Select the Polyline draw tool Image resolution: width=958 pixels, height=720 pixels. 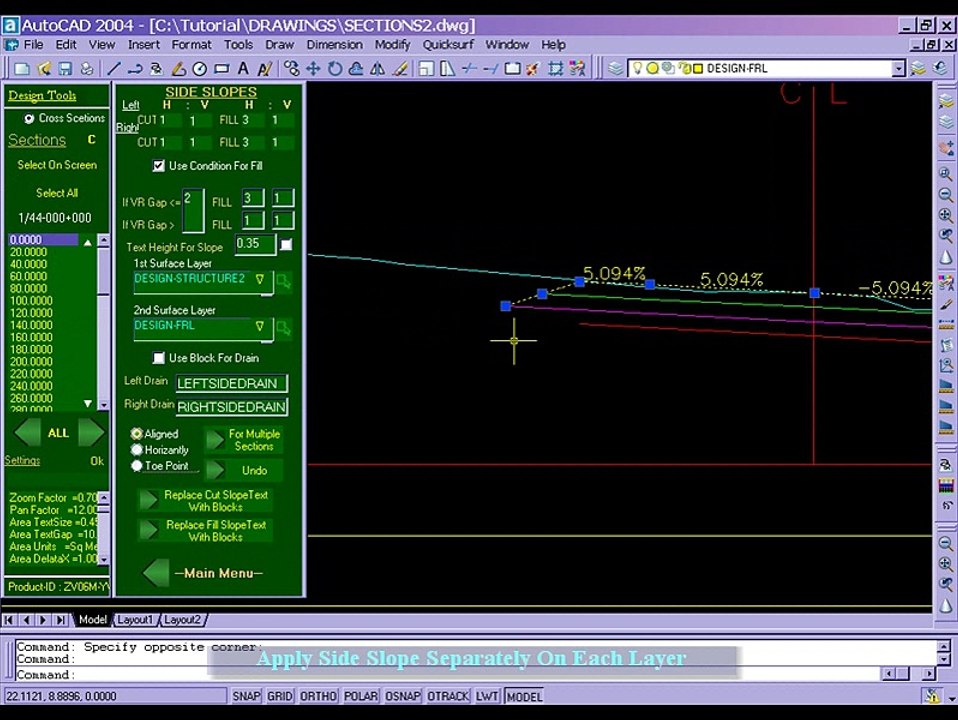[x=135, y=68]
